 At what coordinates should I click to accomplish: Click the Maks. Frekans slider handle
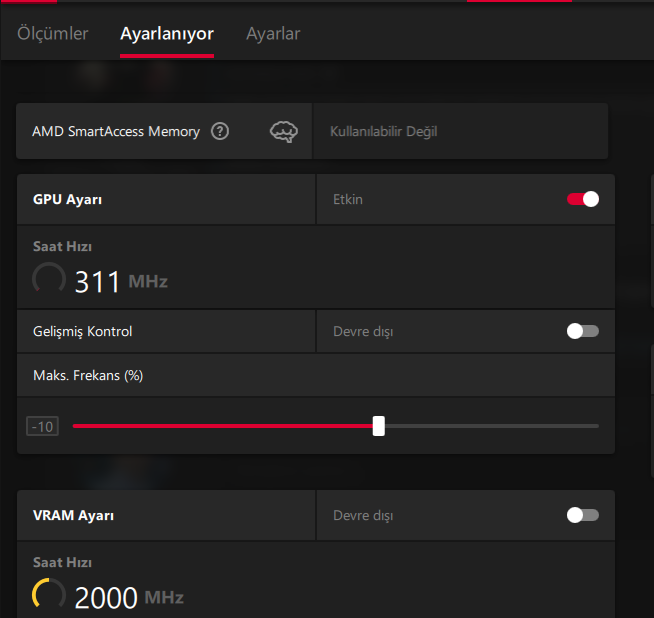coord(379,426)
